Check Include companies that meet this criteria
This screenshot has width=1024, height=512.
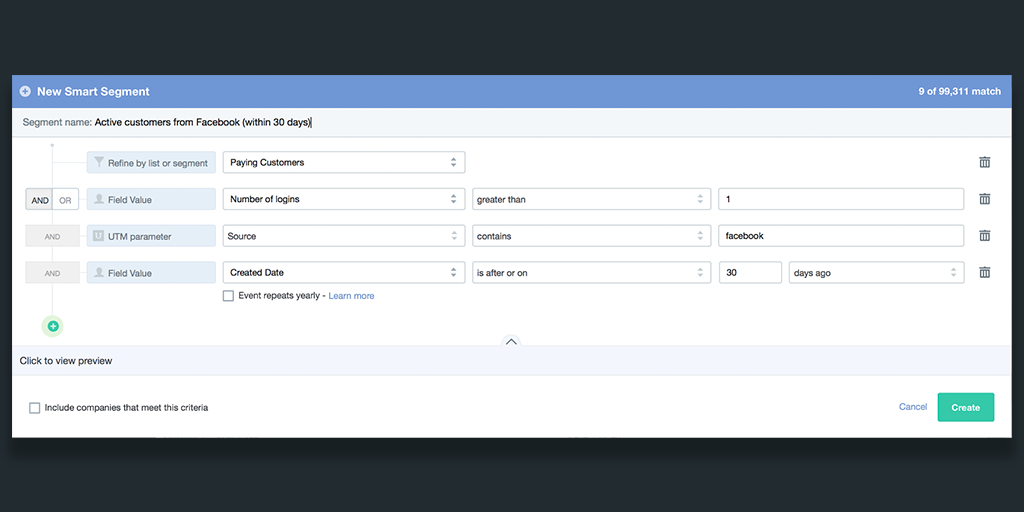click(x=35, y=408)
